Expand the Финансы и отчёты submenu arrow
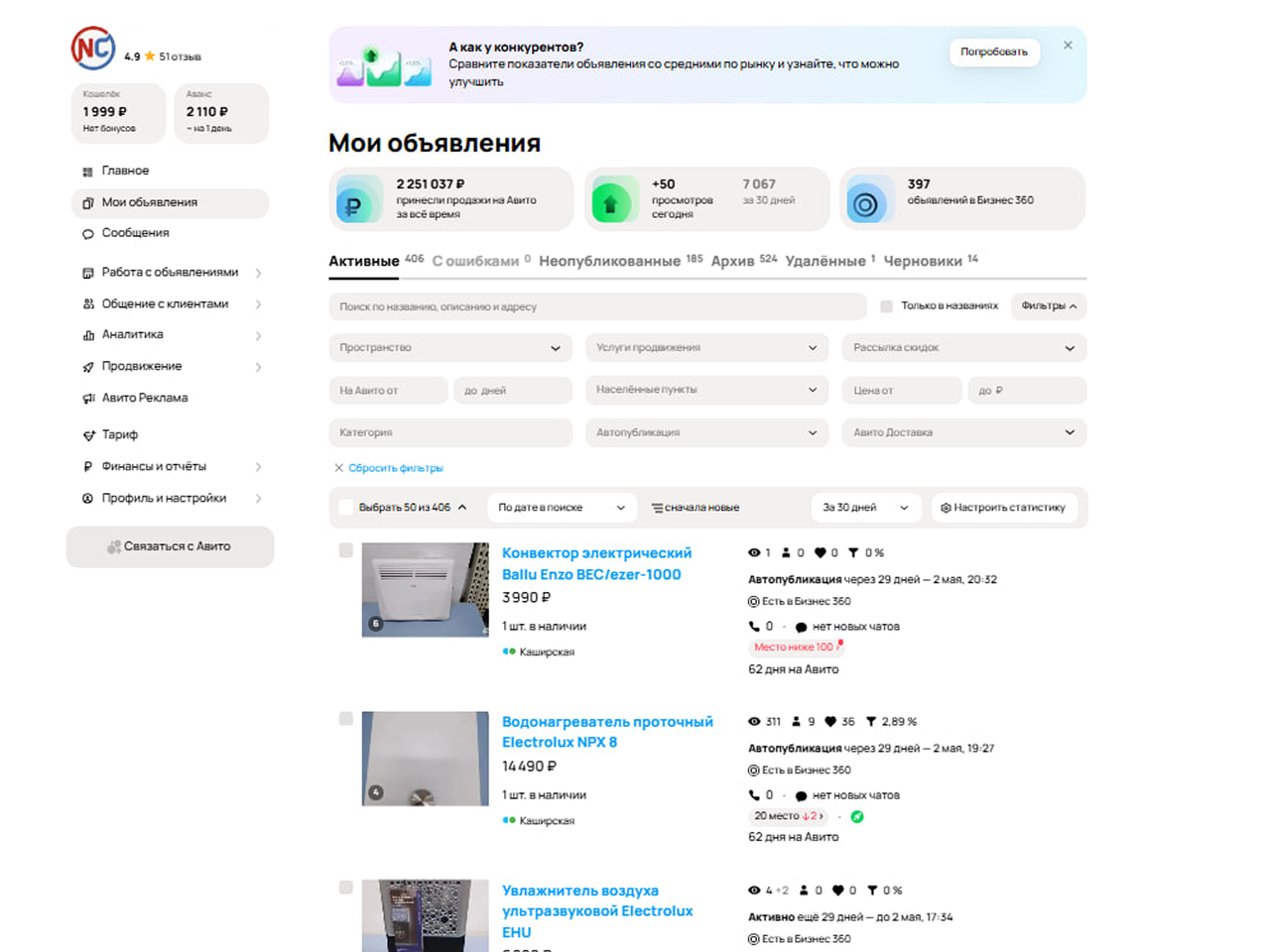The width and height of the screenshot is (1270, 952). point(258,467)
